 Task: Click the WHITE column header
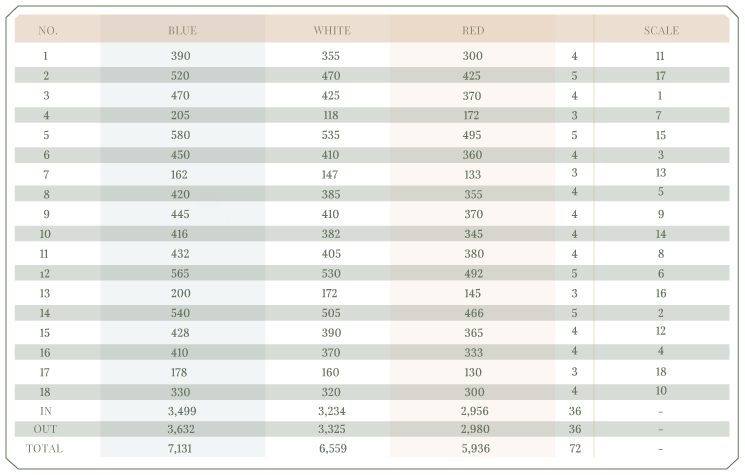pos(332,30)
